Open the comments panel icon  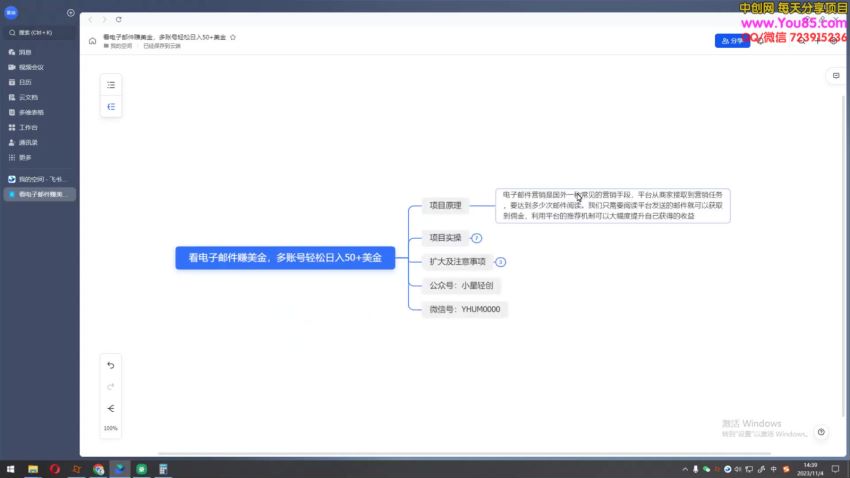[x=836, y=76]
